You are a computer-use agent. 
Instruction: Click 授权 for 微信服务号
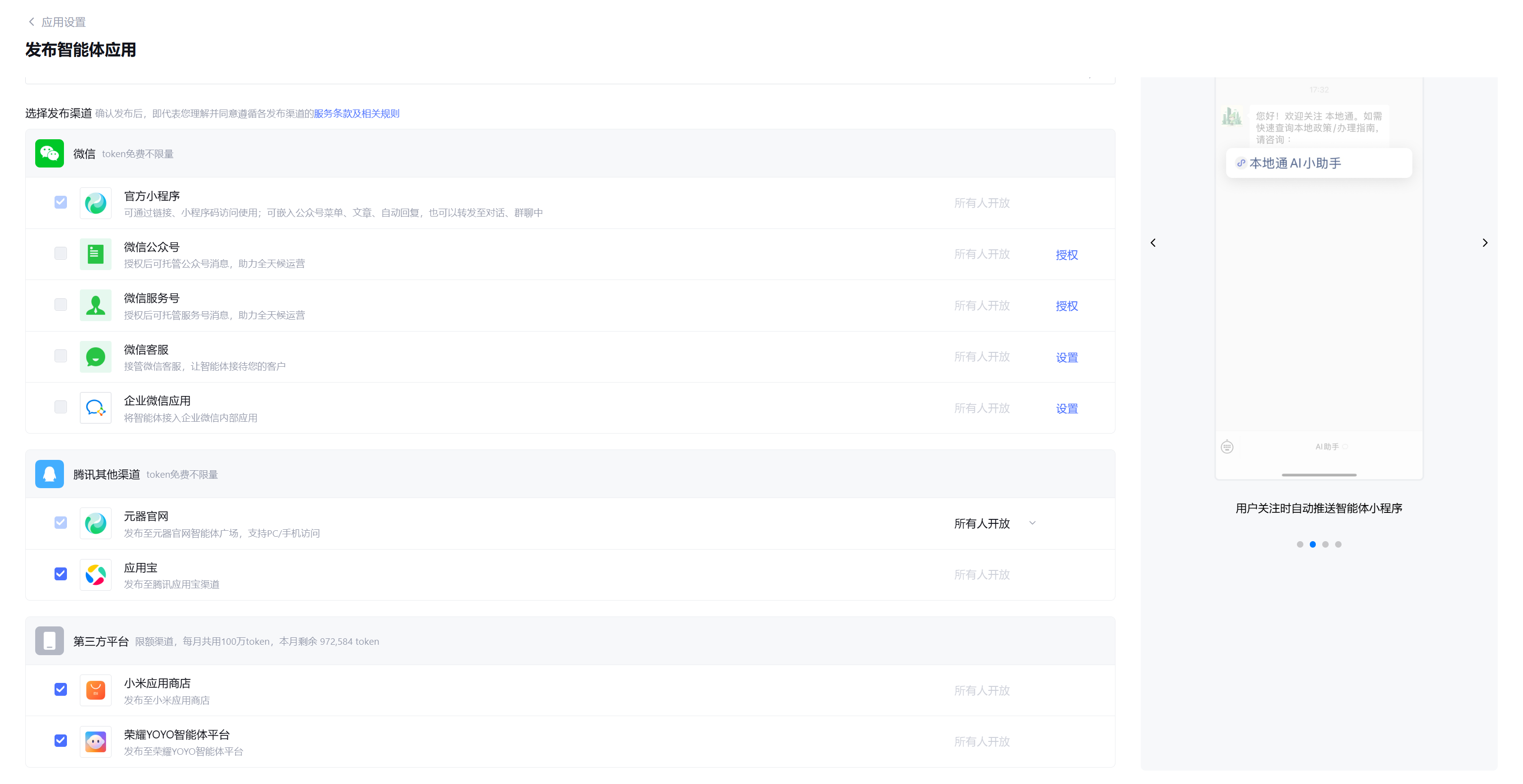pyautogui.click(x=1066, y=306)
